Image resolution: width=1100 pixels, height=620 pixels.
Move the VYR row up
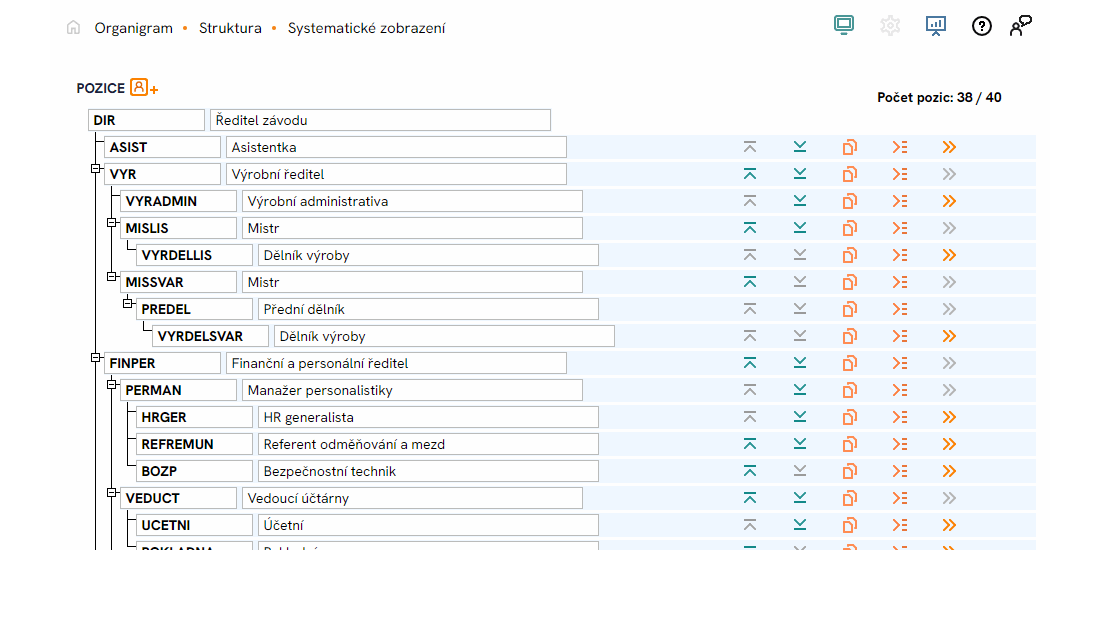click(x=750, y=174)
